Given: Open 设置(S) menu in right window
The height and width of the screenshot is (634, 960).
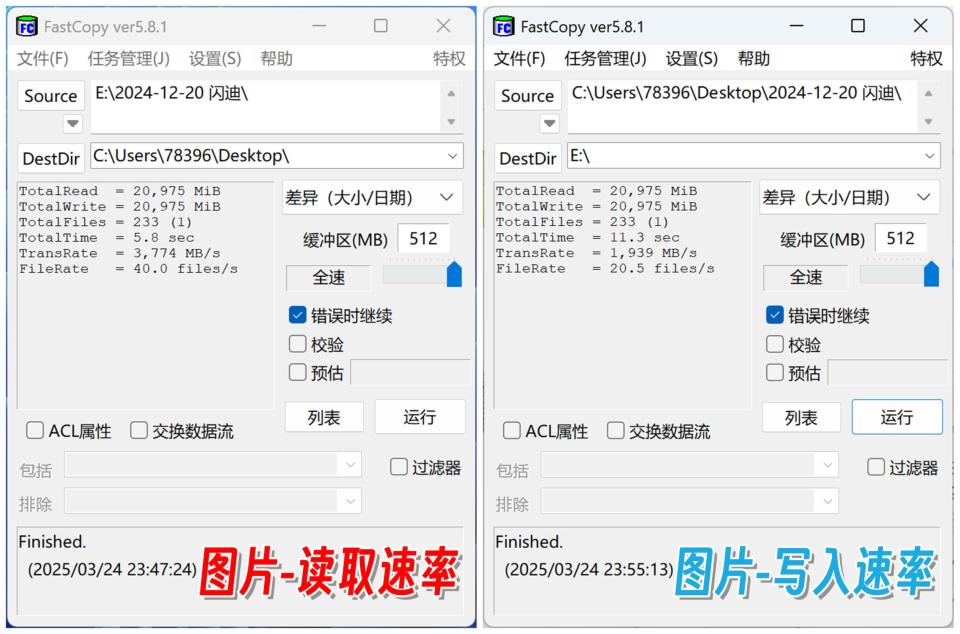Looking at the screenshot, I should tap(691, 59).
